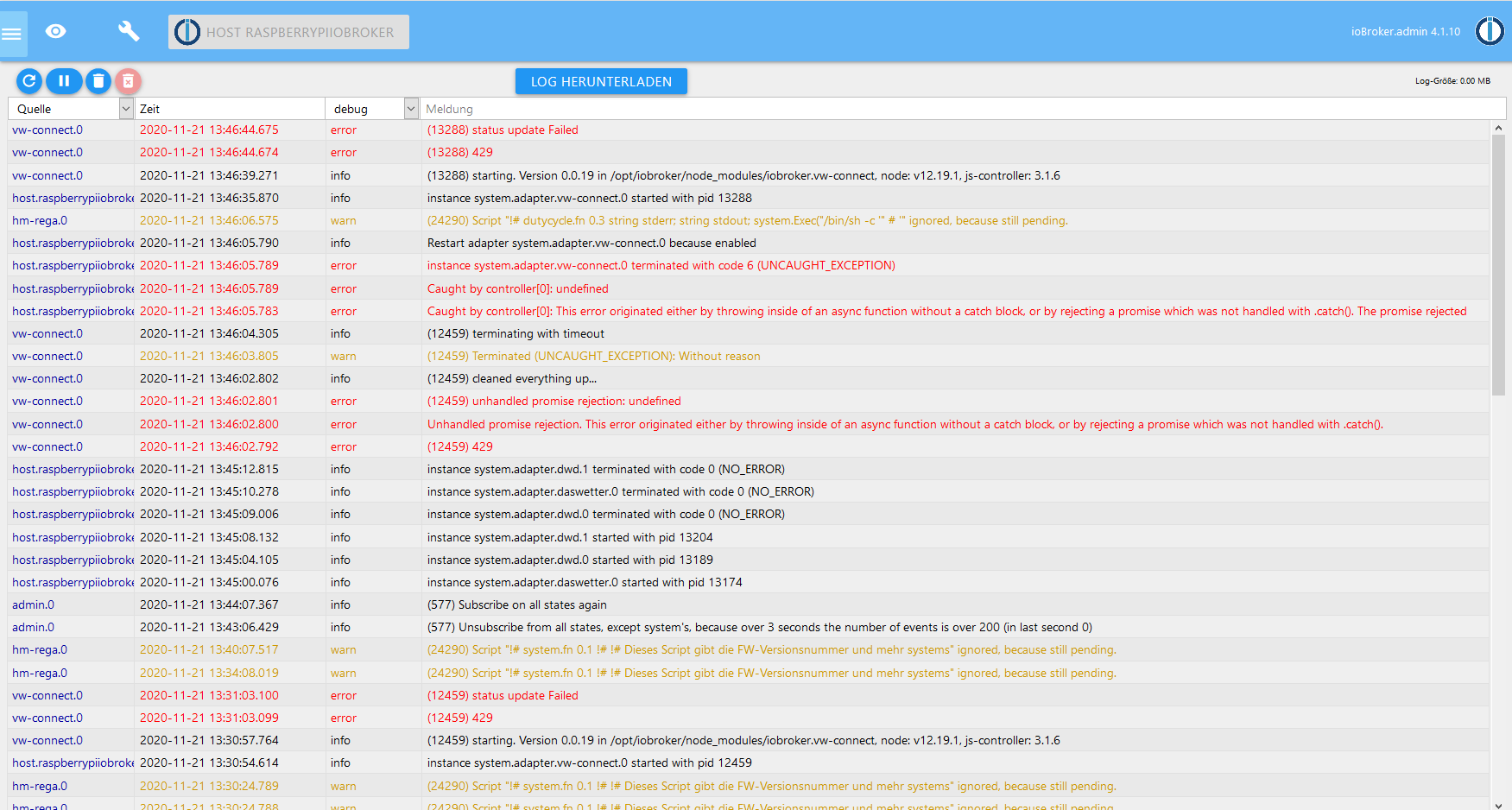The image size is (1512, 810).
Task: Select '(13288) starting. Version 0.0.19' message
Action: tap(743, 175)
